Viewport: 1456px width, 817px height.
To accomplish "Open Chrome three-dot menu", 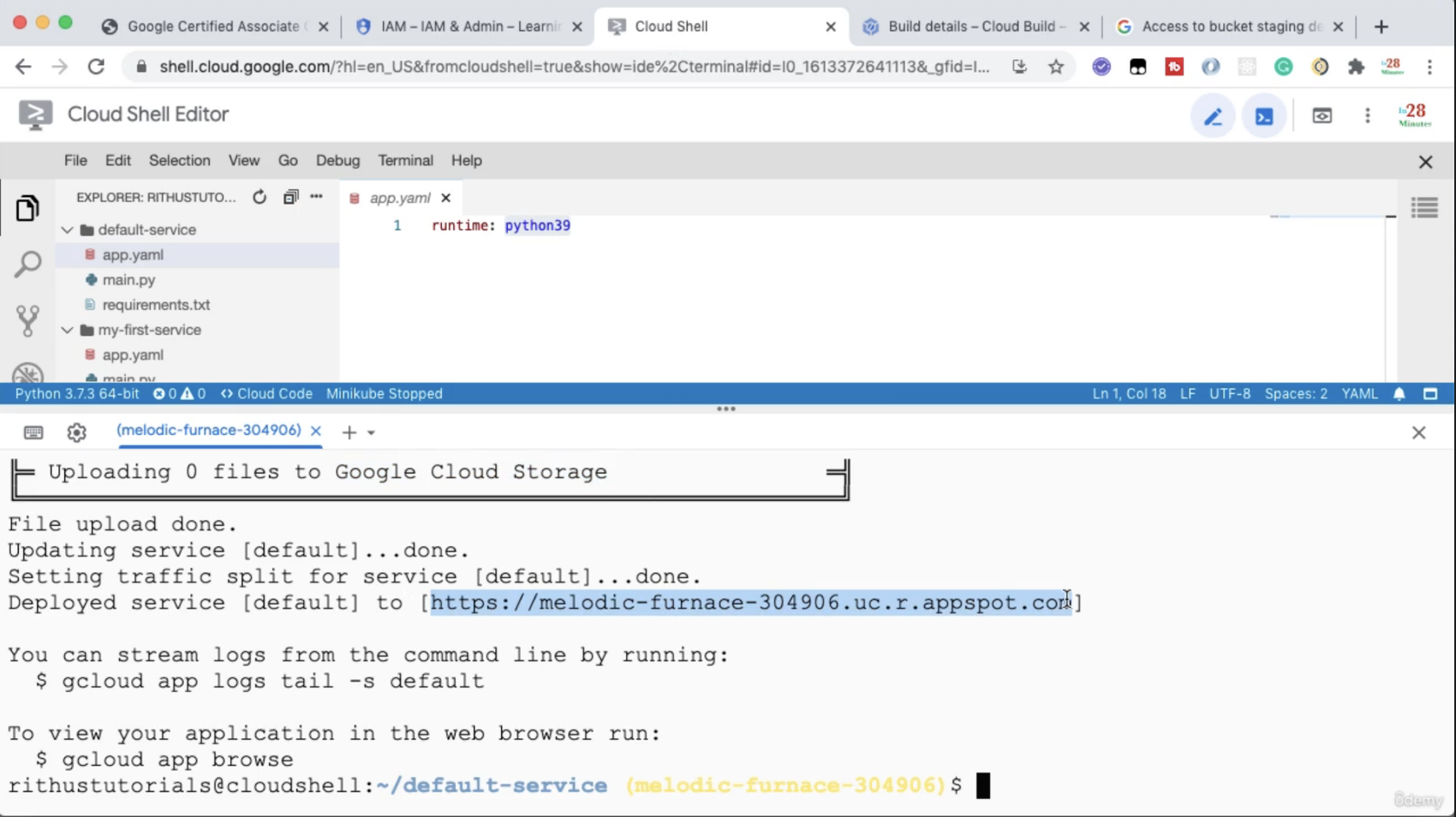I will (x=1429, y=66).
